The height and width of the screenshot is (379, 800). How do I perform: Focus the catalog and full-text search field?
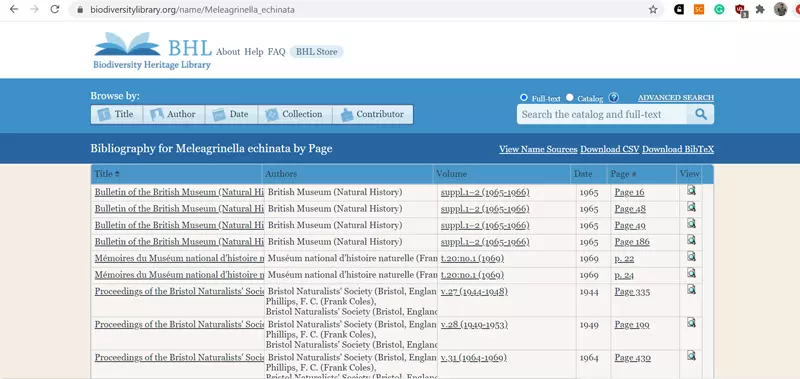point(602,114)
